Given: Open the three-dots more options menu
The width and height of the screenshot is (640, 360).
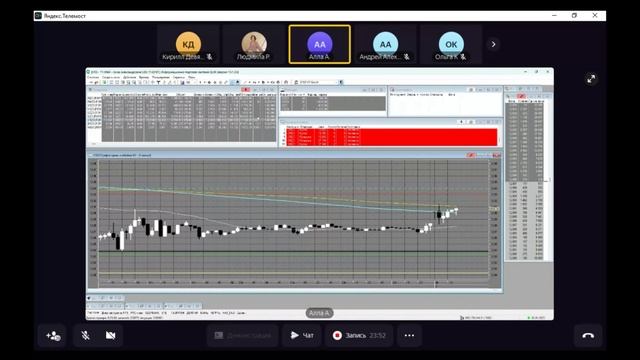Looking at the screenshot, I should point(409,336).
